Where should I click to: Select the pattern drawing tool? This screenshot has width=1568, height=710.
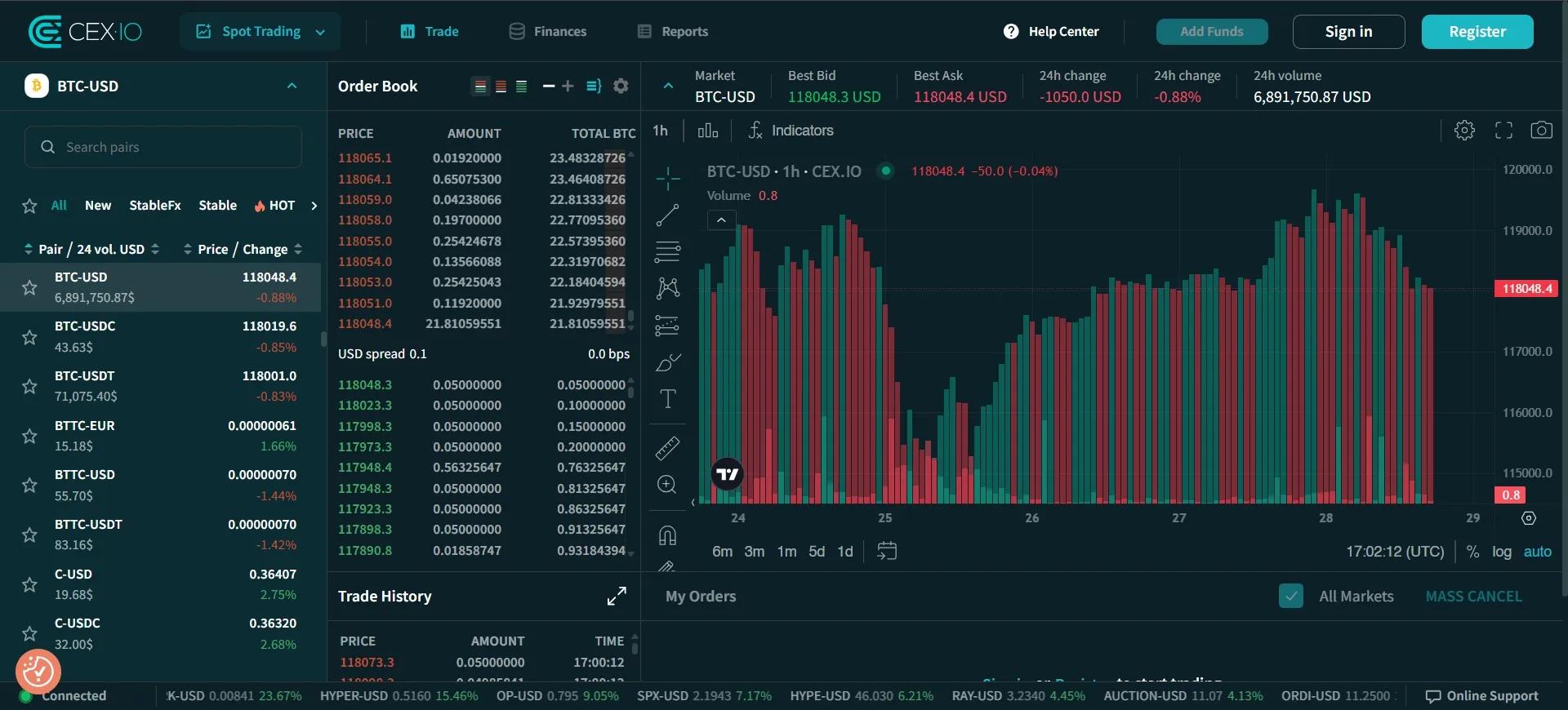[667, 287]
